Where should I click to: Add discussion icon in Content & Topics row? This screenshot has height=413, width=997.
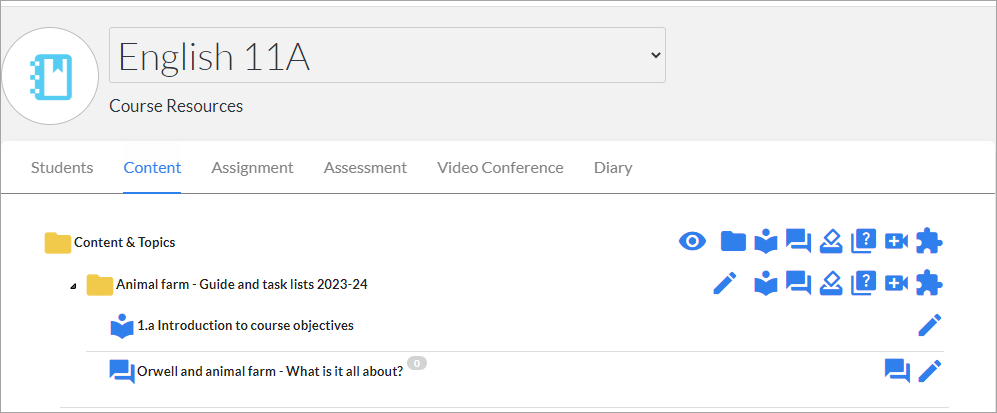pyautogui.click(x=798, y=241)
